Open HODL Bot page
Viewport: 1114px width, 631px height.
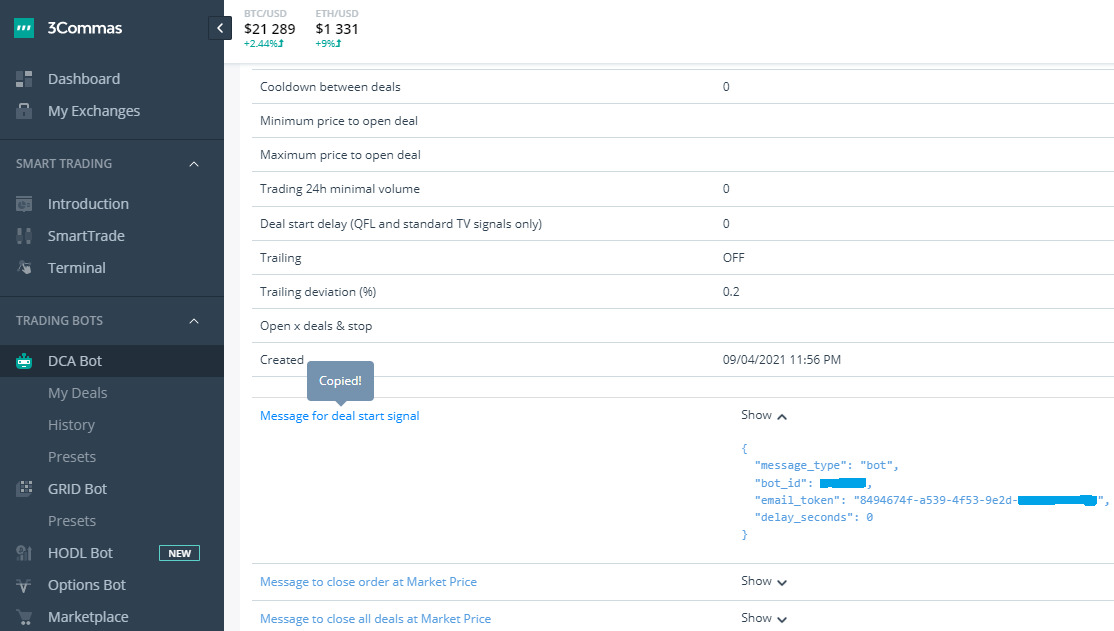point(80,553)
